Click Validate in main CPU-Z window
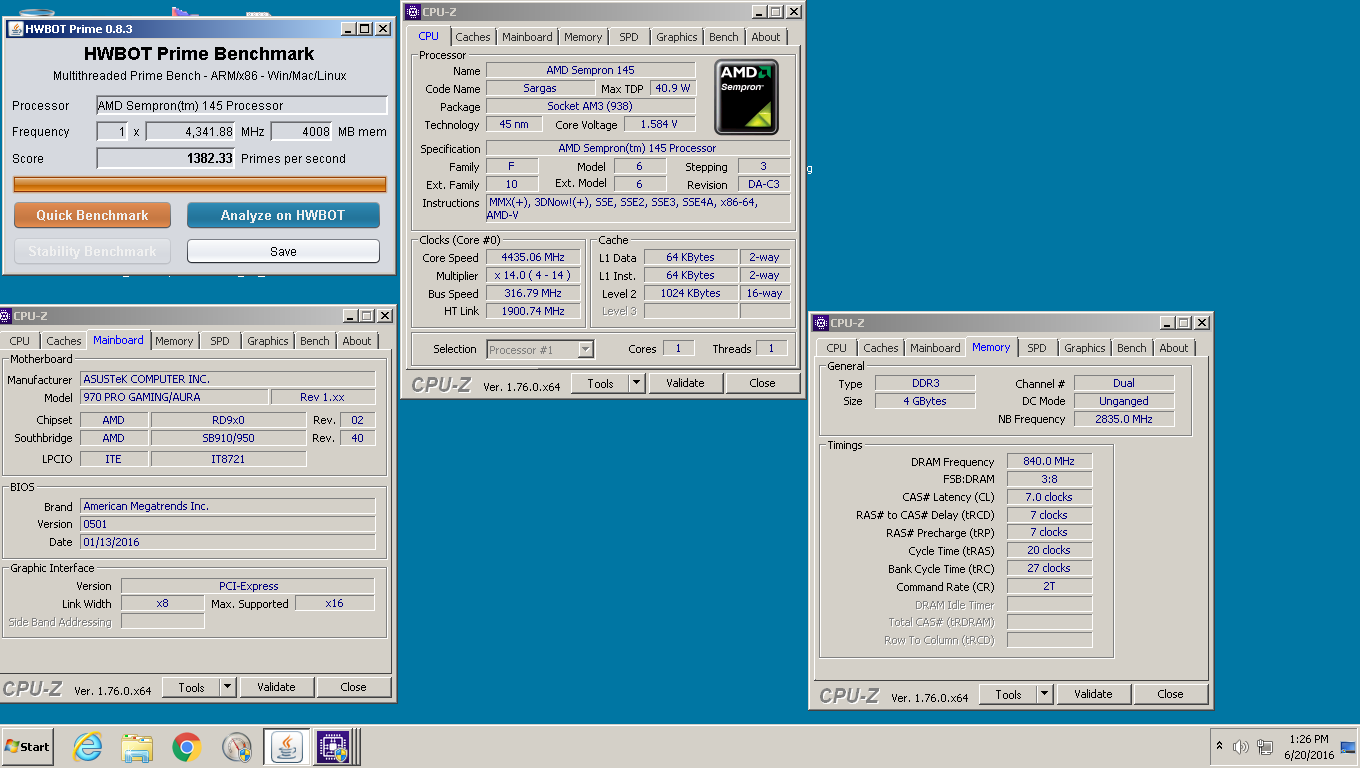 [x=685, y=383]
